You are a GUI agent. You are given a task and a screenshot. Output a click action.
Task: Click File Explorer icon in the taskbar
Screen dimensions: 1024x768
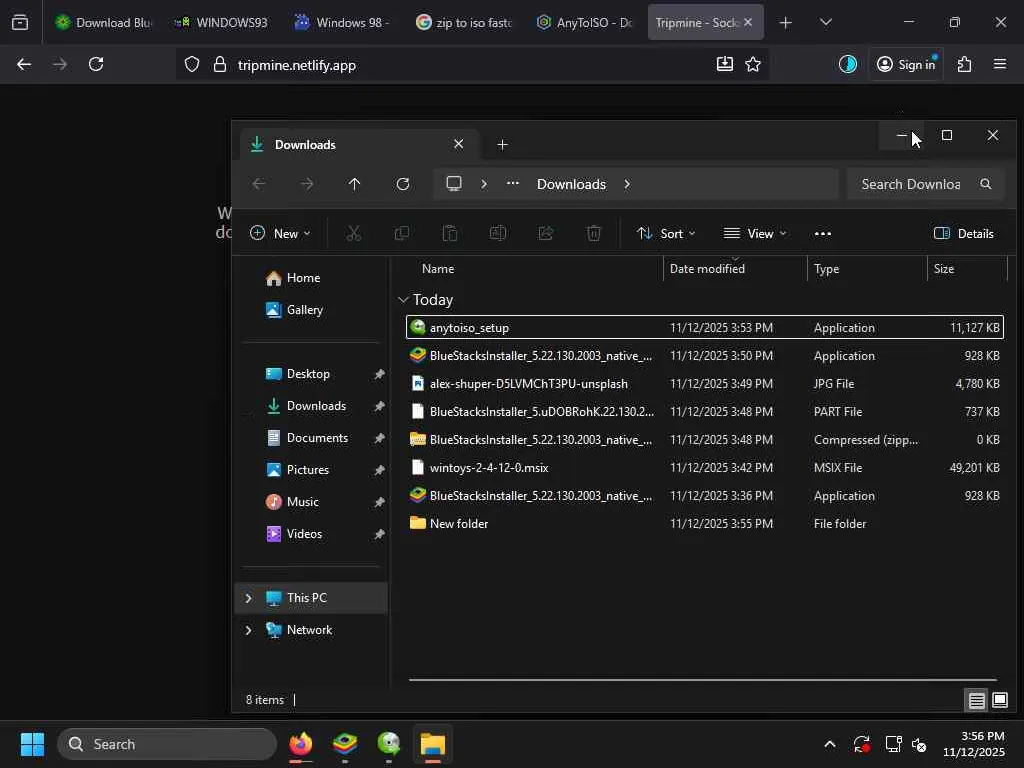click(x=432, y=744)
